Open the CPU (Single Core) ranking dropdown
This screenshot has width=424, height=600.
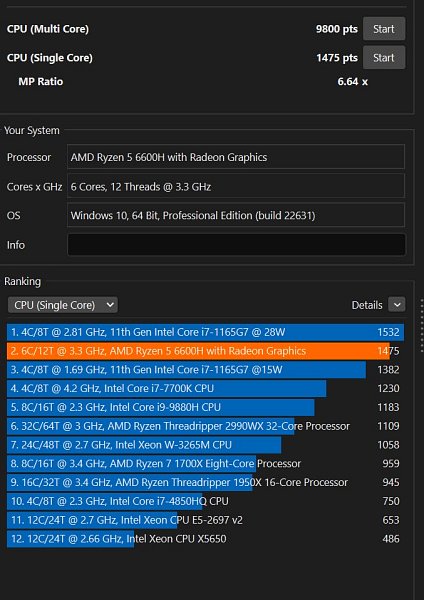(63, 305)
